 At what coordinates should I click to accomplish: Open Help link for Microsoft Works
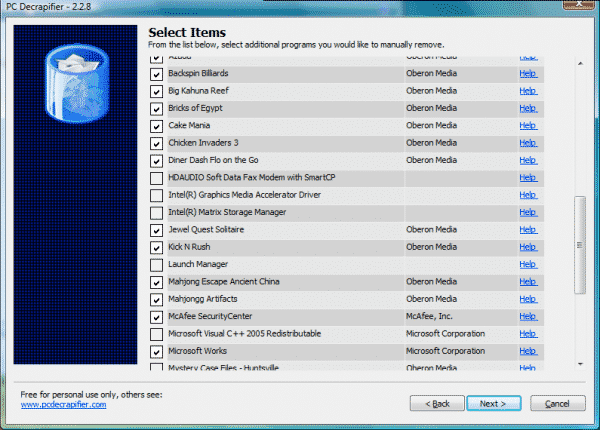coord(527,352)
